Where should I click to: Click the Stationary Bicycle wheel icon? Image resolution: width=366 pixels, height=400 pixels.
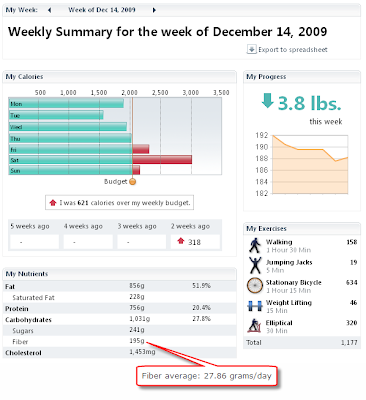tap(255, 286)
